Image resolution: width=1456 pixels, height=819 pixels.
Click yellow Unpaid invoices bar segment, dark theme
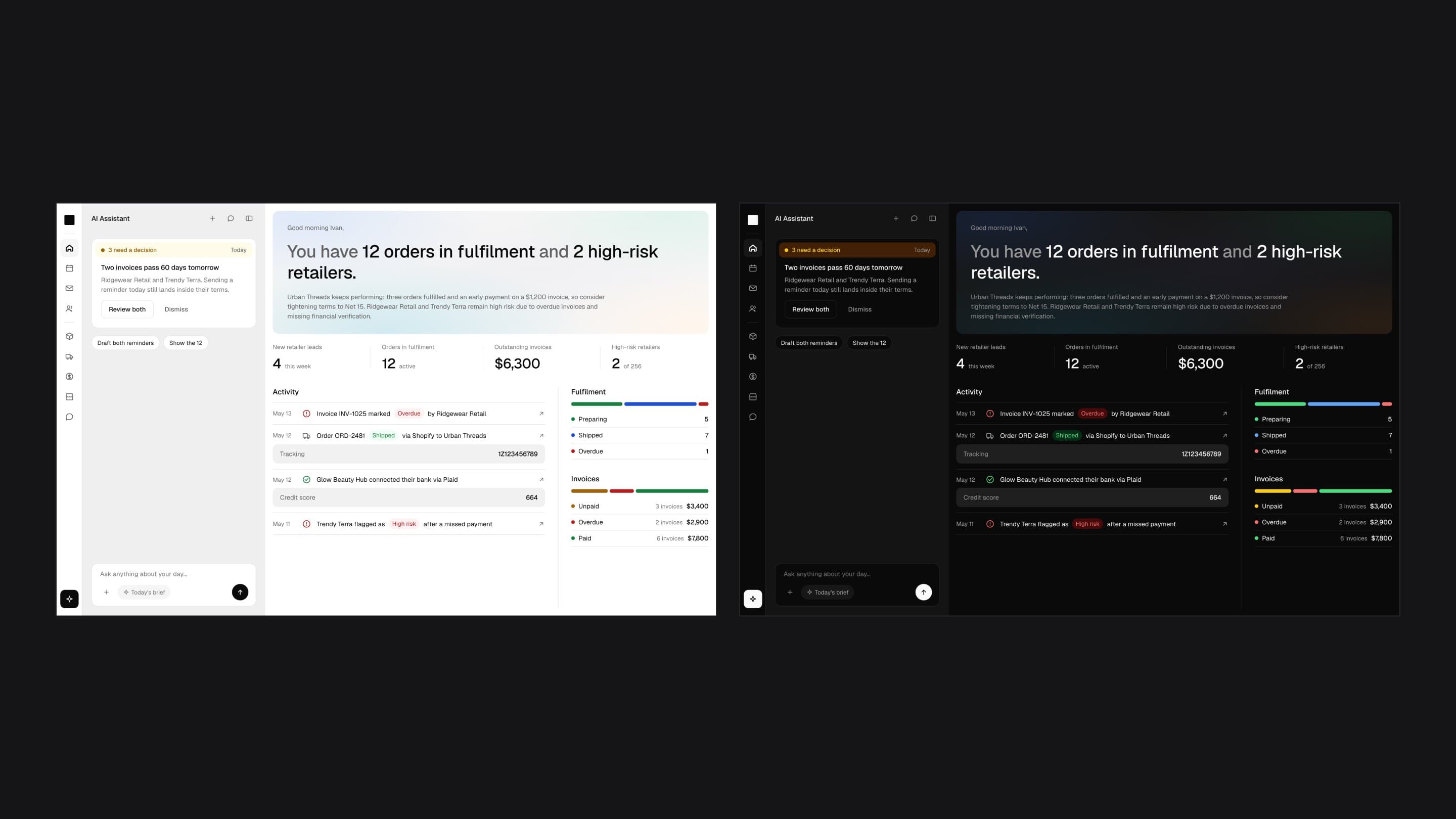coord(1273,491)
